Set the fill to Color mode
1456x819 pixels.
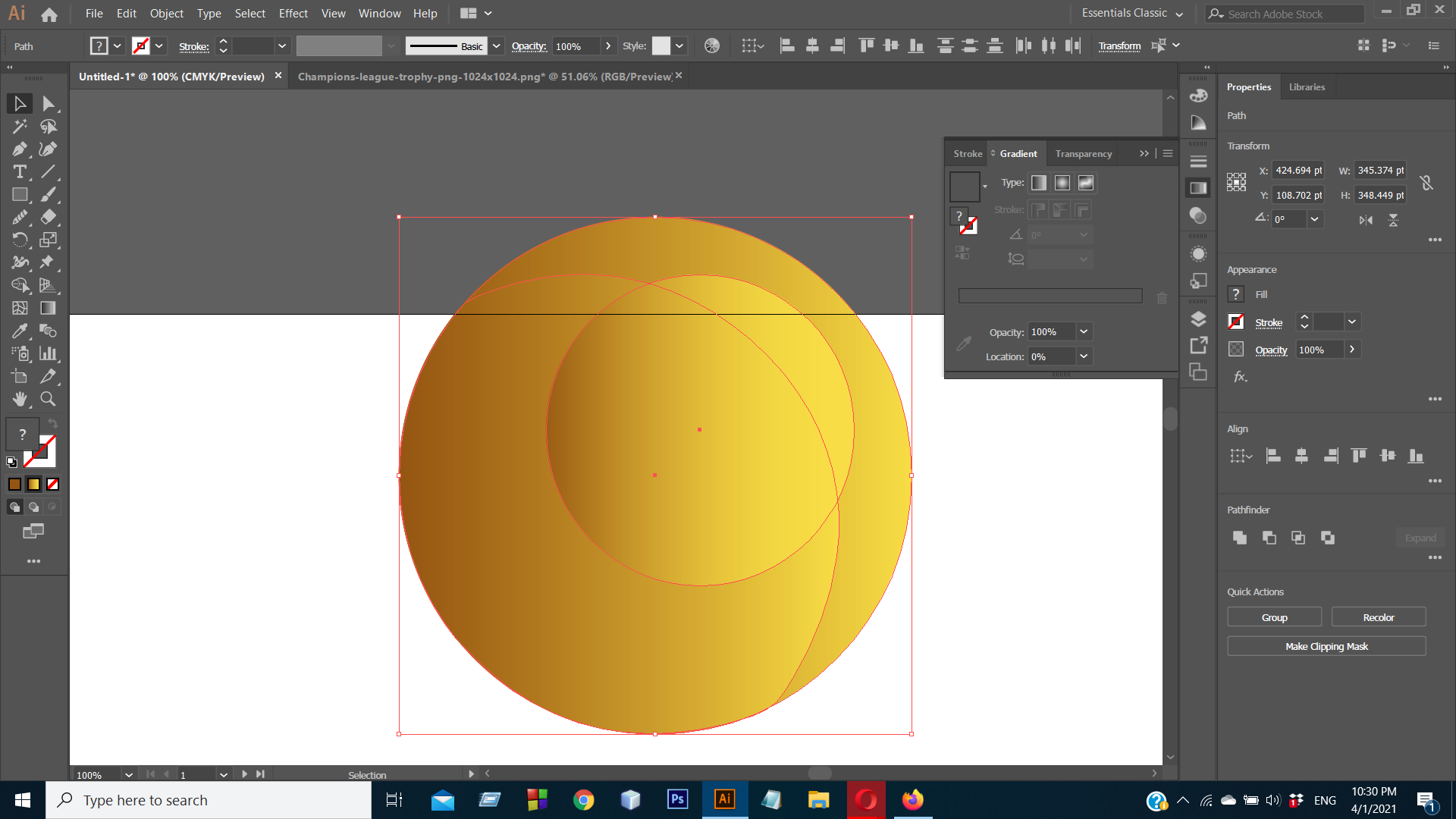14,484
